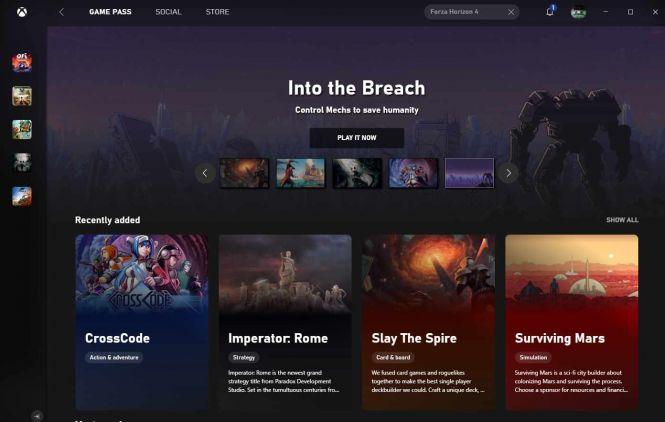Open the Surviving Mars game card
Image resolution: width=665 pixels, height=422 pixels.
click(x=572, y=322)
